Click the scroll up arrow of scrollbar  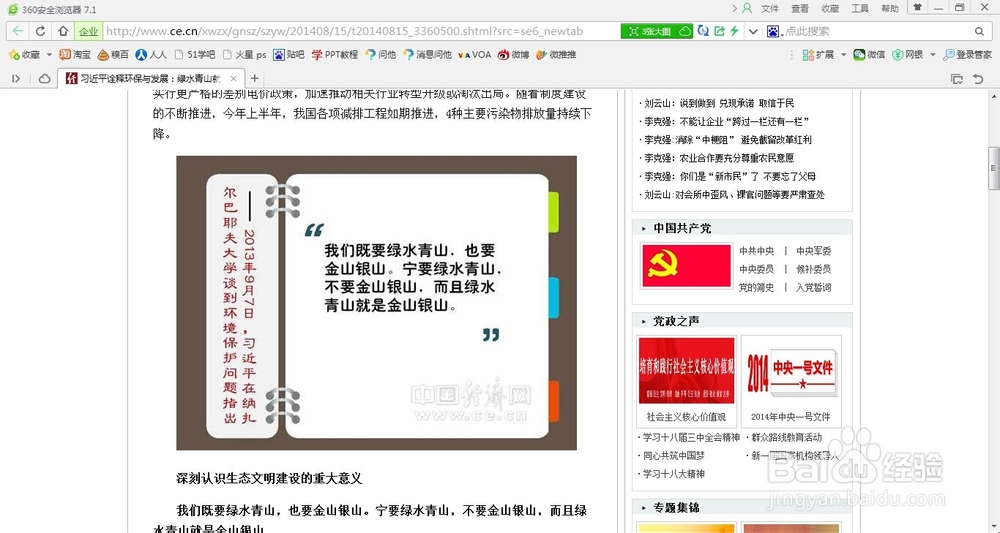coord(993,96)
